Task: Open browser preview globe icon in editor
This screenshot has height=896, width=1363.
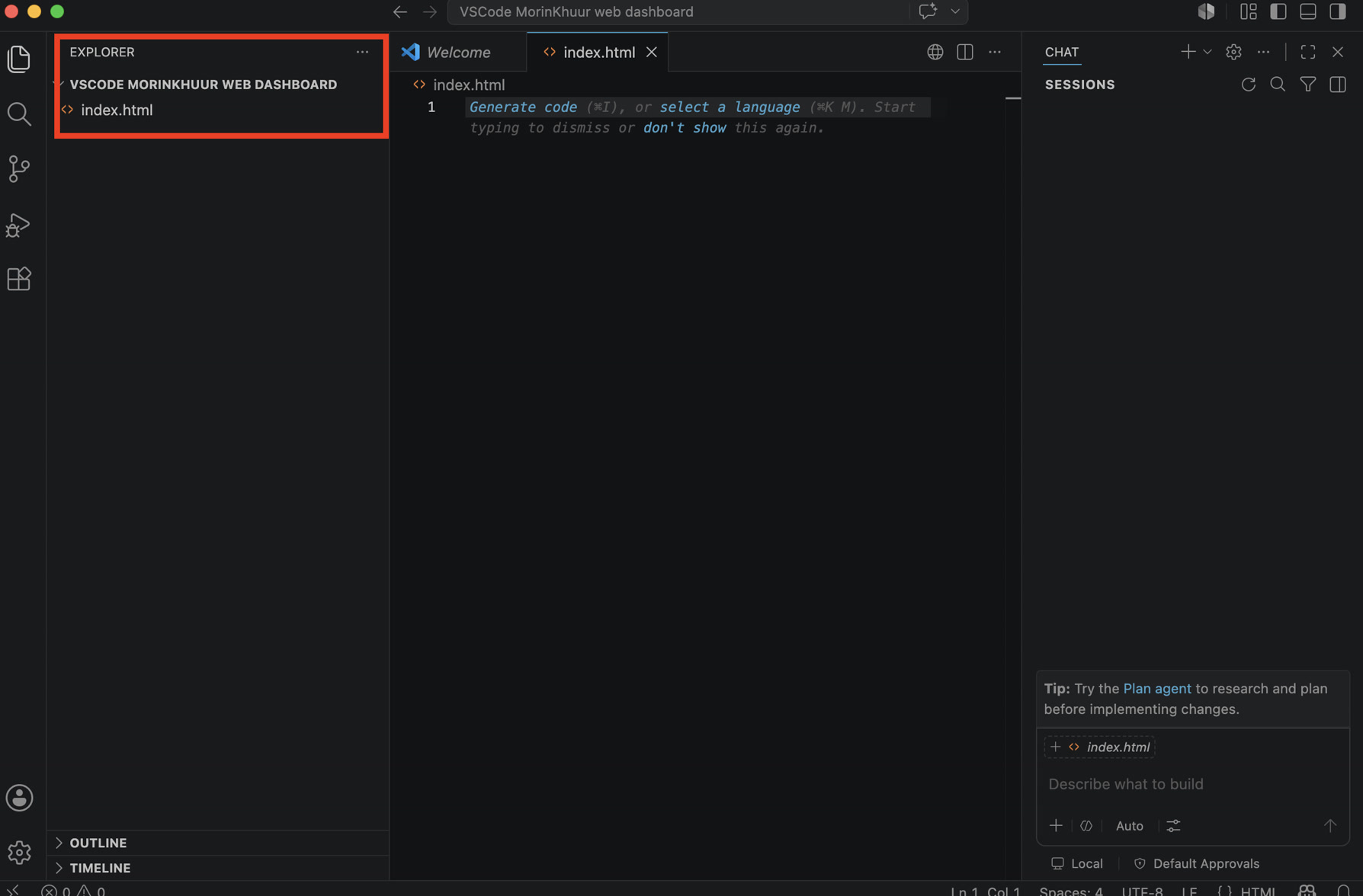Action: pyautogui.click(x=935, y=52)
